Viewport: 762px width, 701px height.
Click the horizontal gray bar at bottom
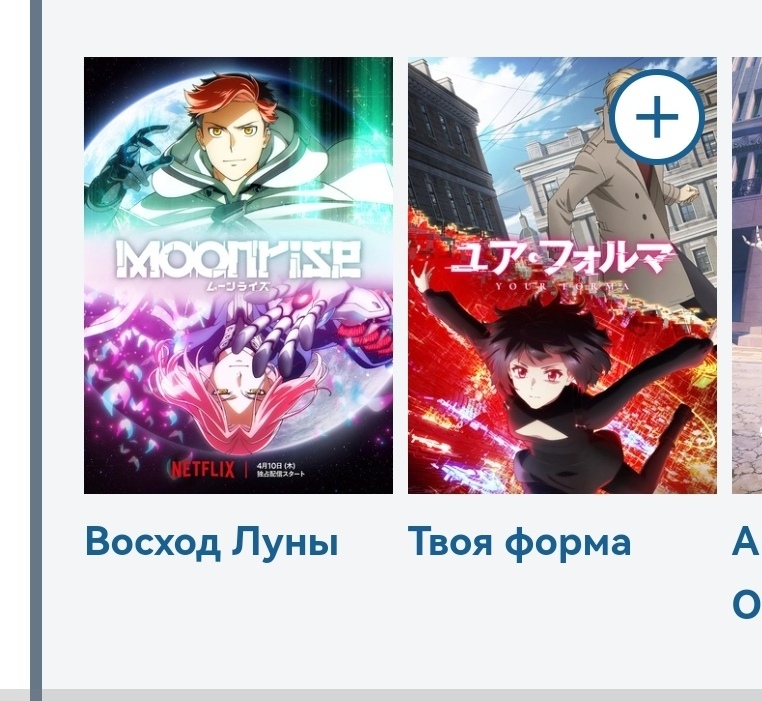point(381,695)
